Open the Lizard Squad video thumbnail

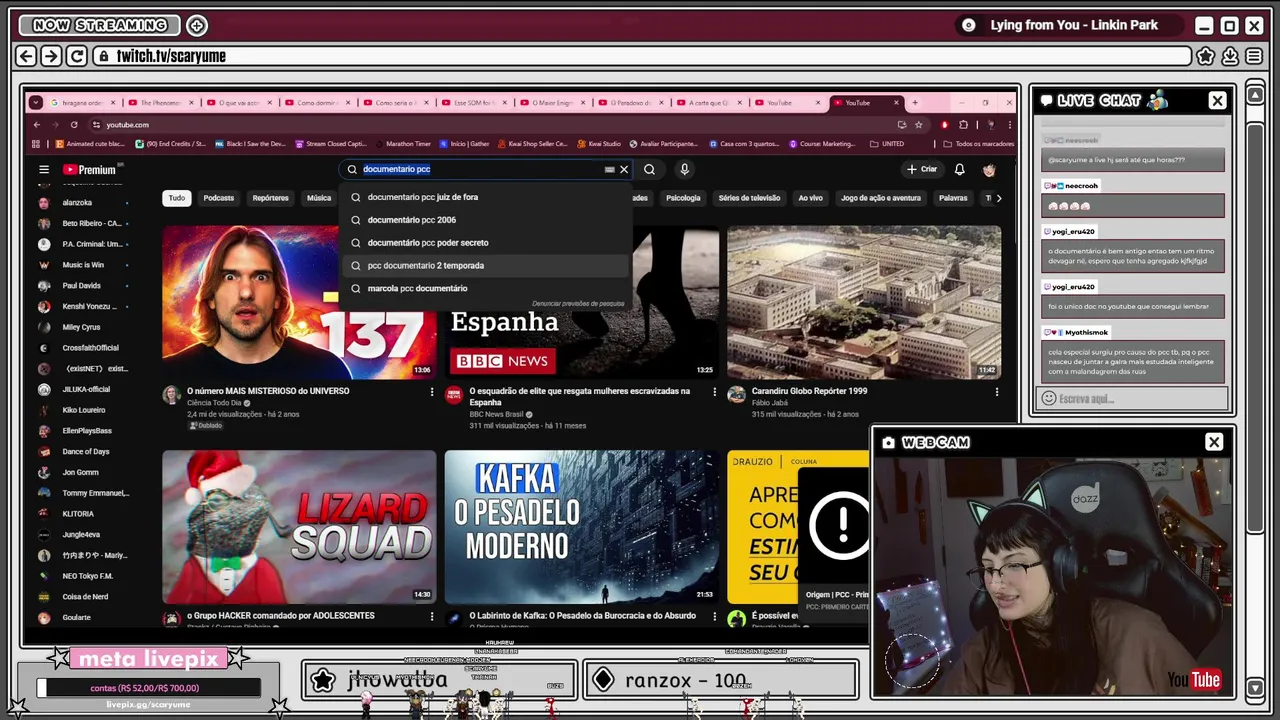pyautogui.click(x=300, y=527)
